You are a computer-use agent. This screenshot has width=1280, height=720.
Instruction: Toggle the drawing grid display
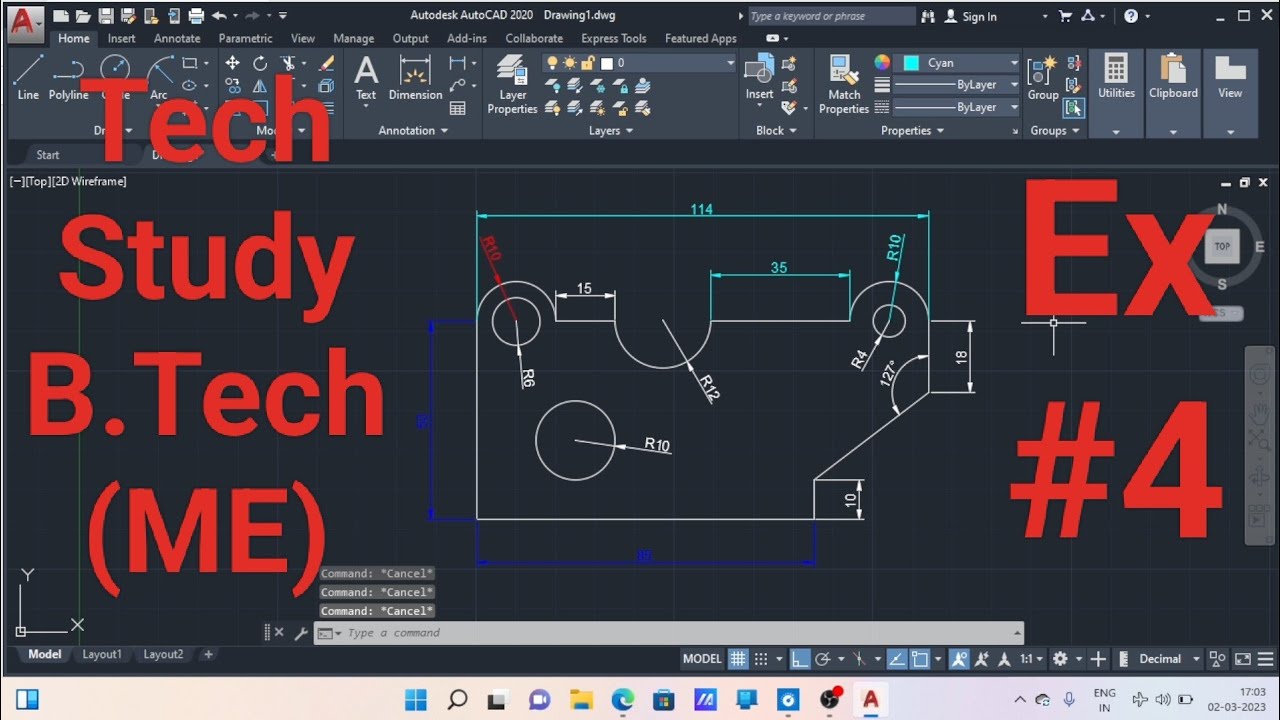coord(738,659)
